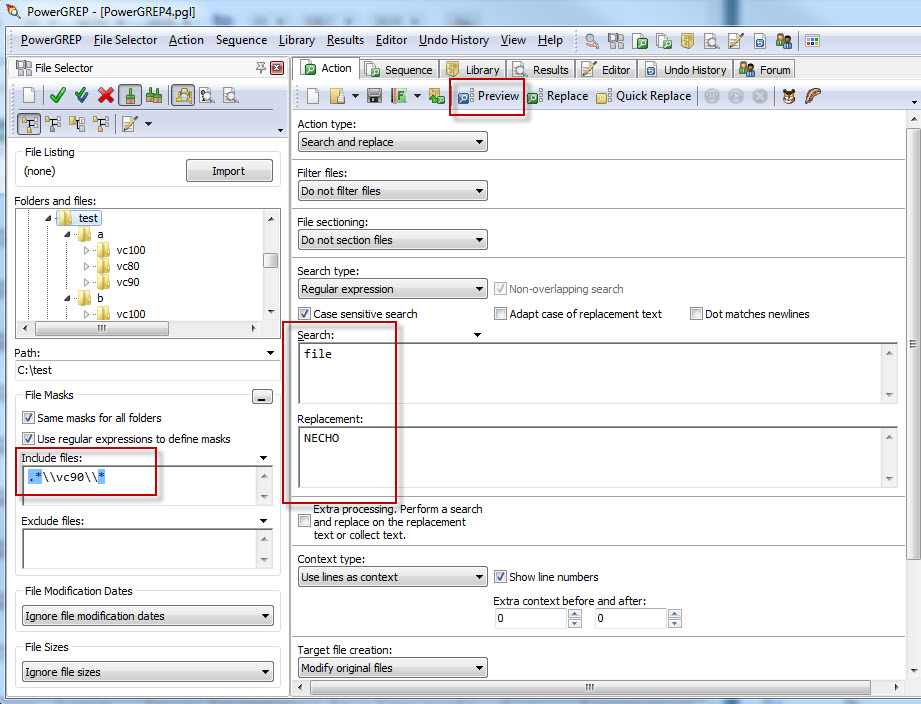
Task: Select the green check mark in File Selector
Action: coord(57,96)
